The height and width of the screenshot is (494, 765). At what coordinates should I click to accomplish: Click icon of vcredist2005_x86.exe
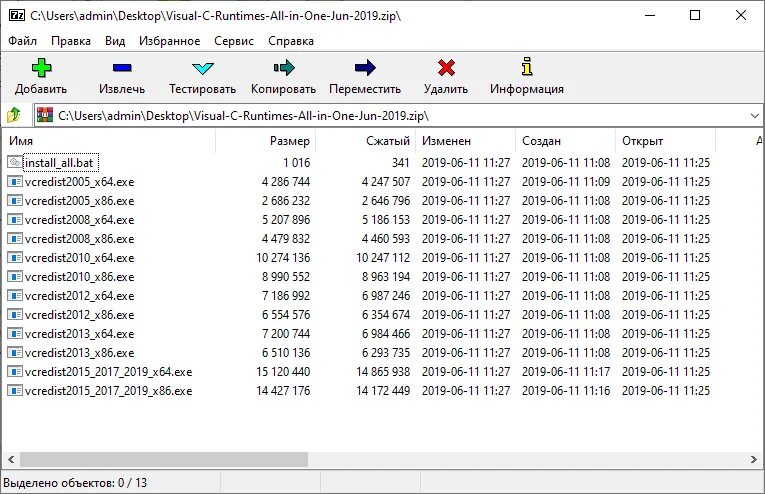(x=15, y=200)
